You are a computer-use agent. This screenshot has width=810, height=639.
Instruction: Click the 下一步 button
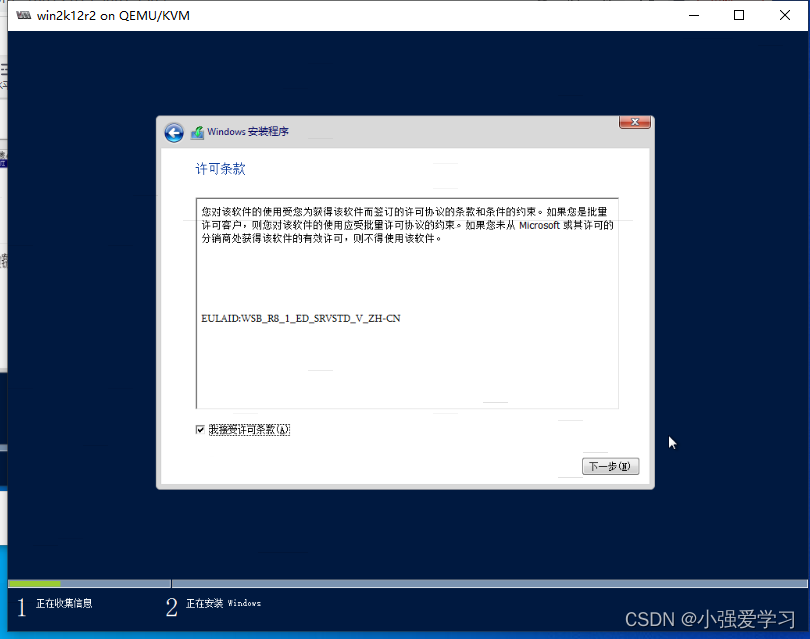click(x=610, y=466)
